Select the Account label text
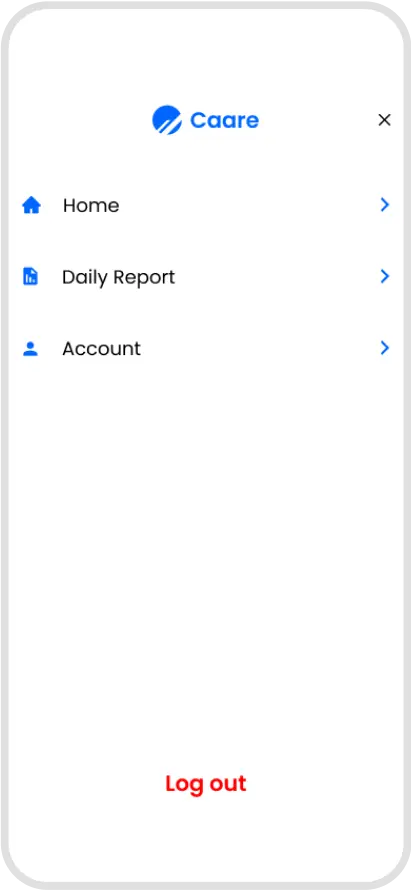The height and width of the screenshot is (890, 411). click(x=102, y=349)
